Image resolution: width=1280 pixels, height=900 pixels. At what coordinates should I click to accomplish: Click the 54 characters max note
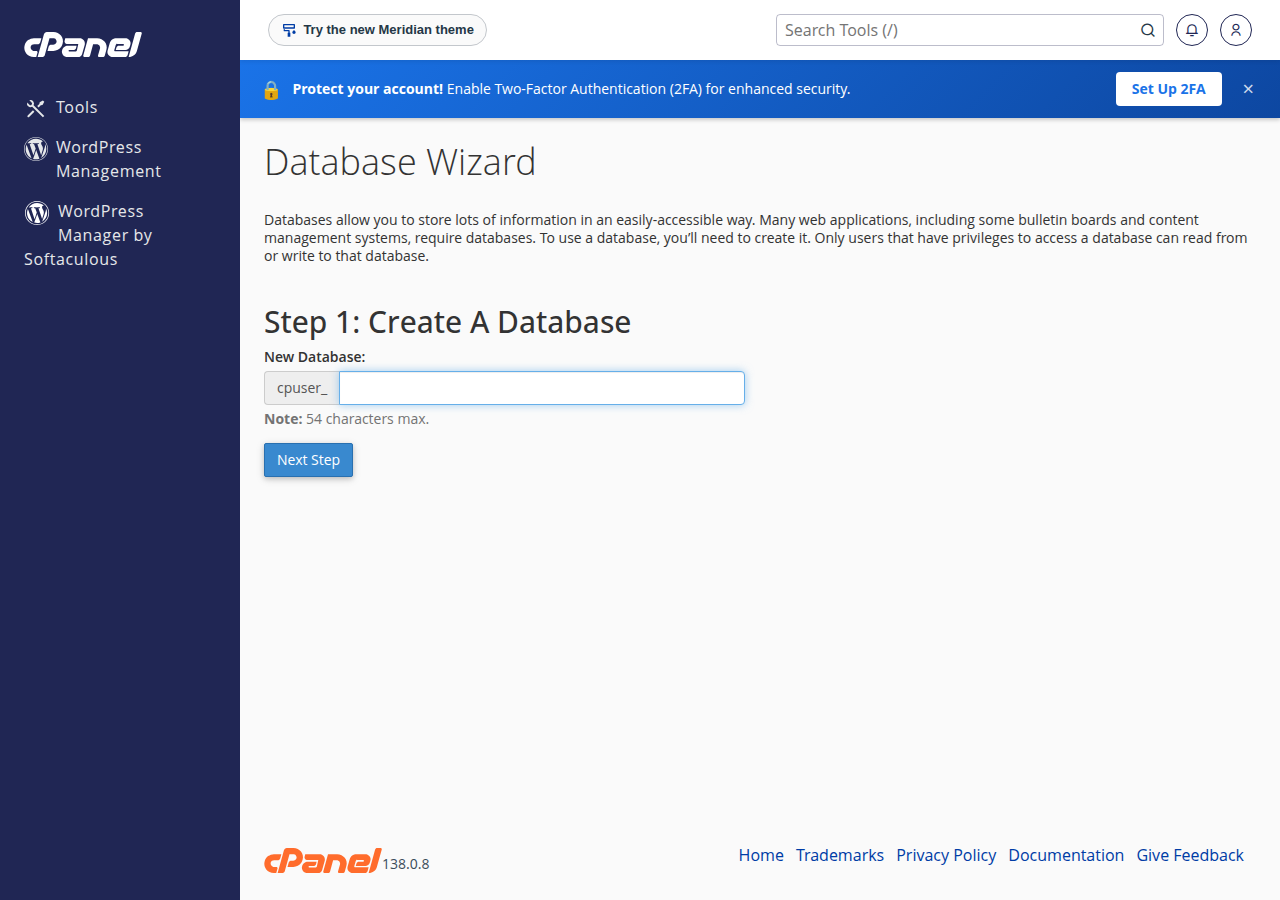tap(346, 419)
